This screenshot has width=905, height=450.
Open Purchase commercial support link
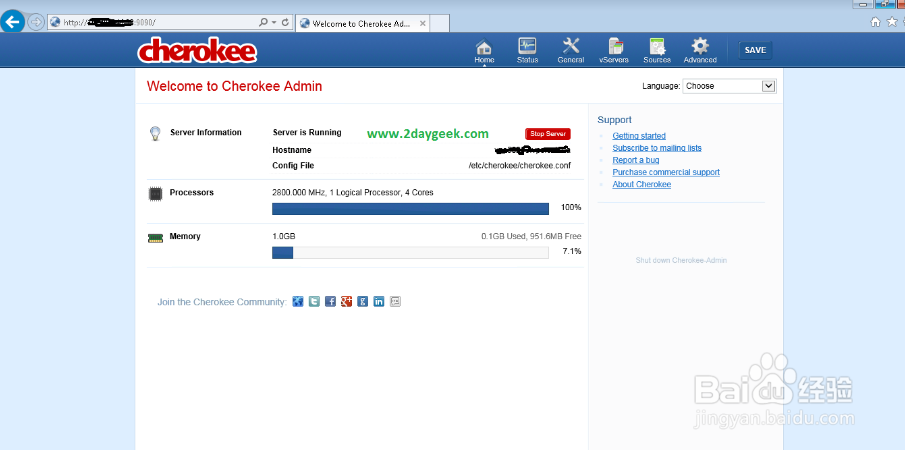click(x=666, y=172)
